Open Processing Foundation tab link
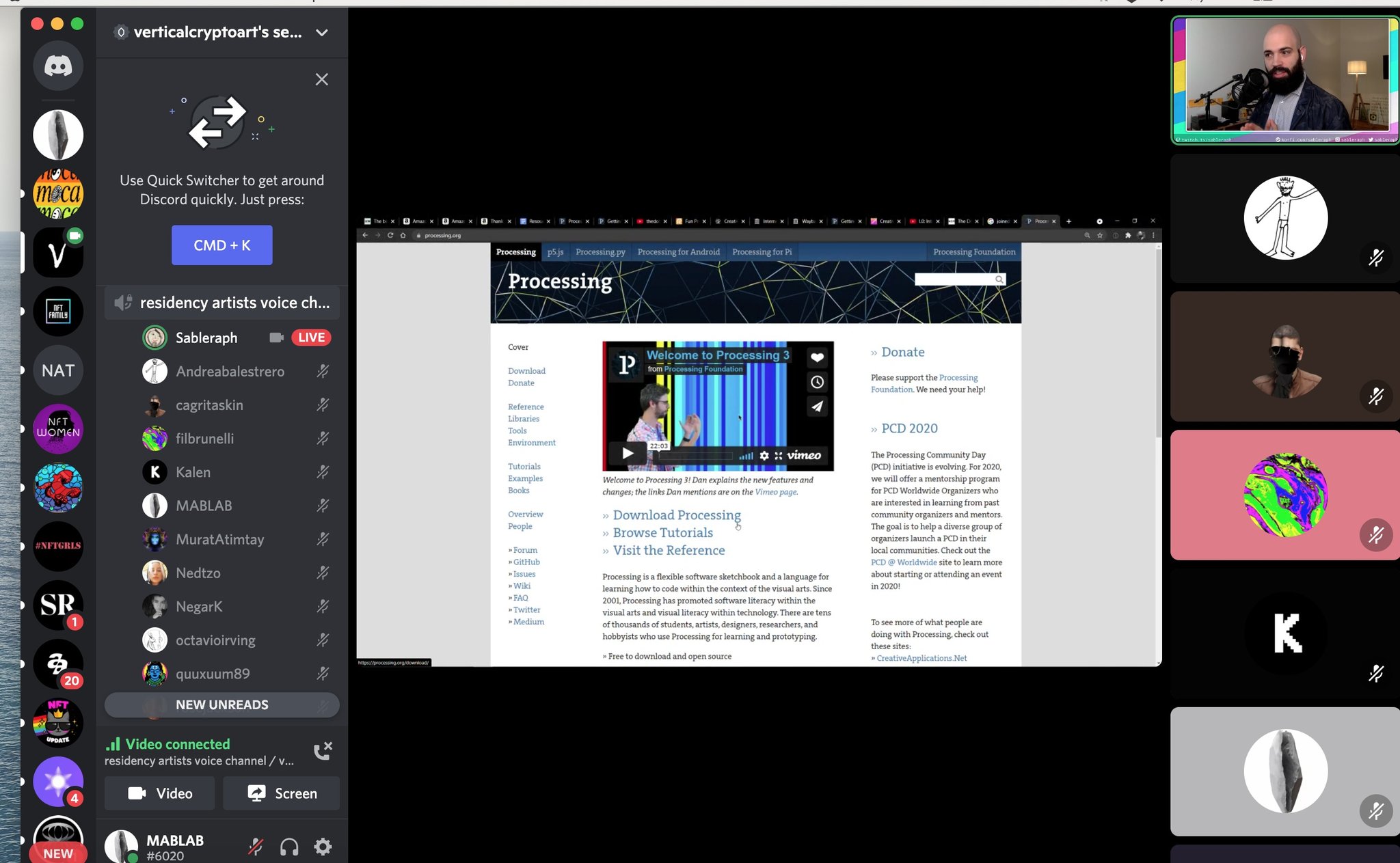The width and height of the screenshot is (1400, 863). pyautogui.click(x=974, y=252)
